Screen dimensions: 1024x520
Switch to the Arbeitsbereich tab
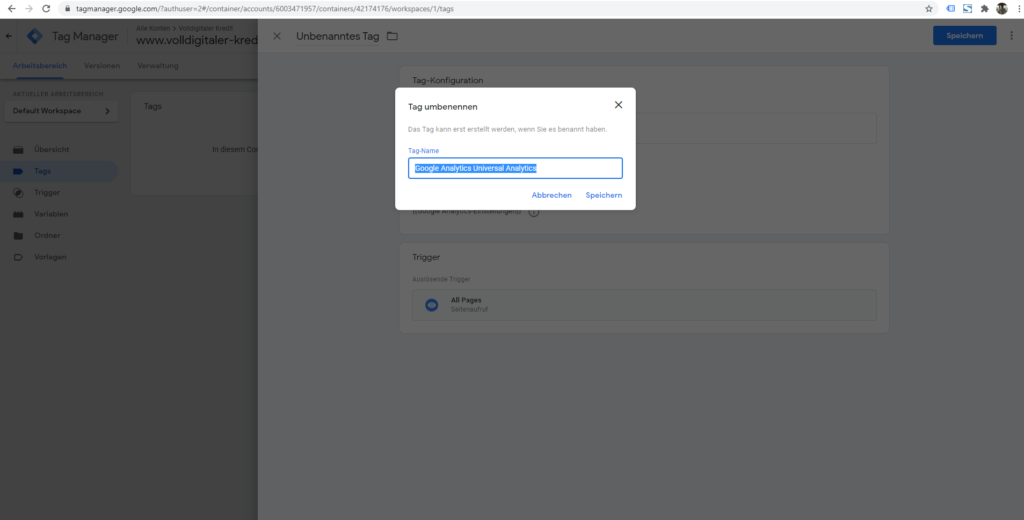pyautogui.click(x=40, y=66)
